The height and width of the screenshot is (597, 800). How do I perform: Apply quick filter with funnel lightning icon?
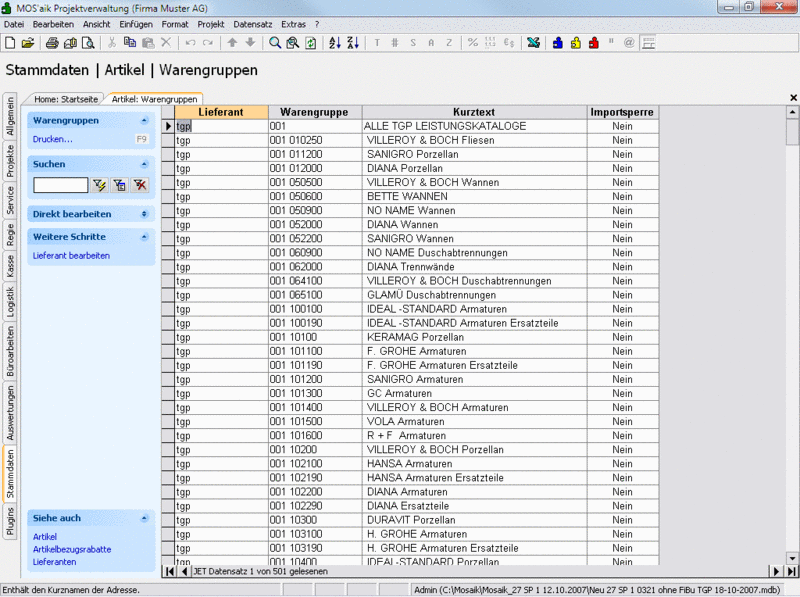click(x=99, y=185)
